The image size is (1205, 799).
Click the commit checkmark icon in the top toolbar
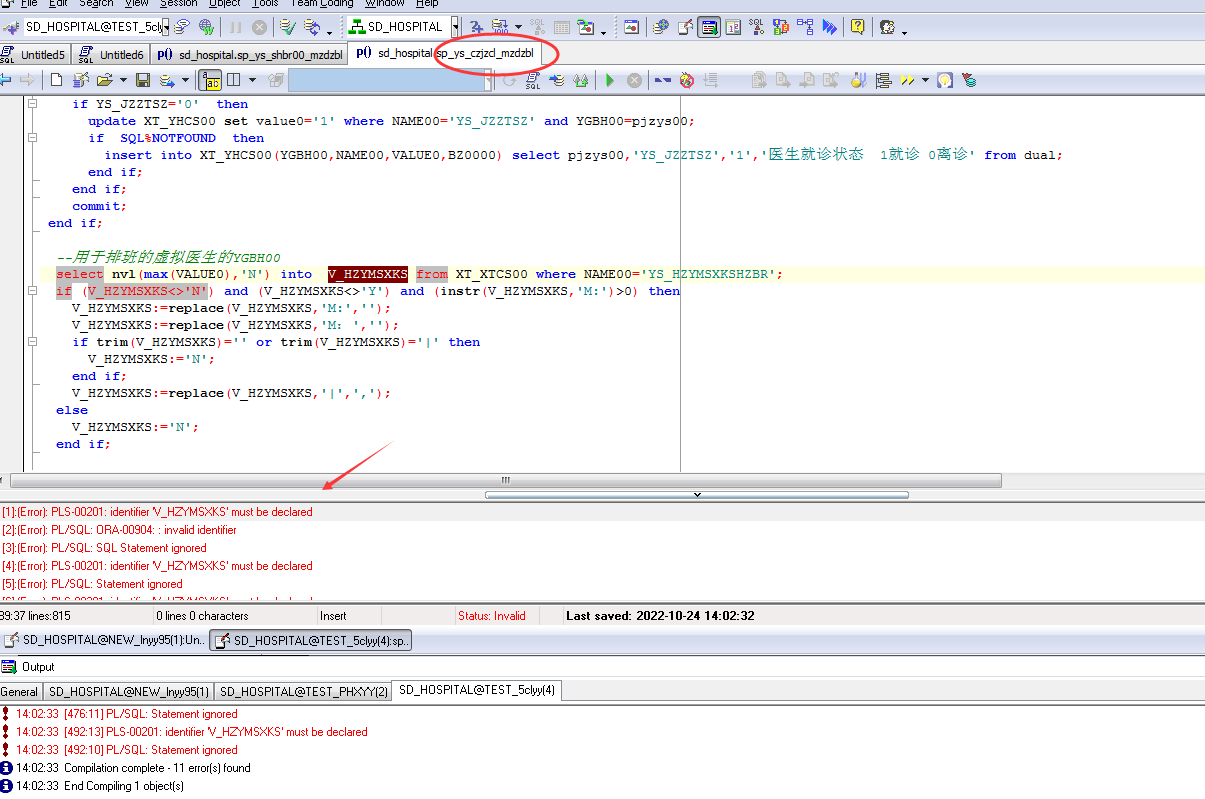pos(287,27)
